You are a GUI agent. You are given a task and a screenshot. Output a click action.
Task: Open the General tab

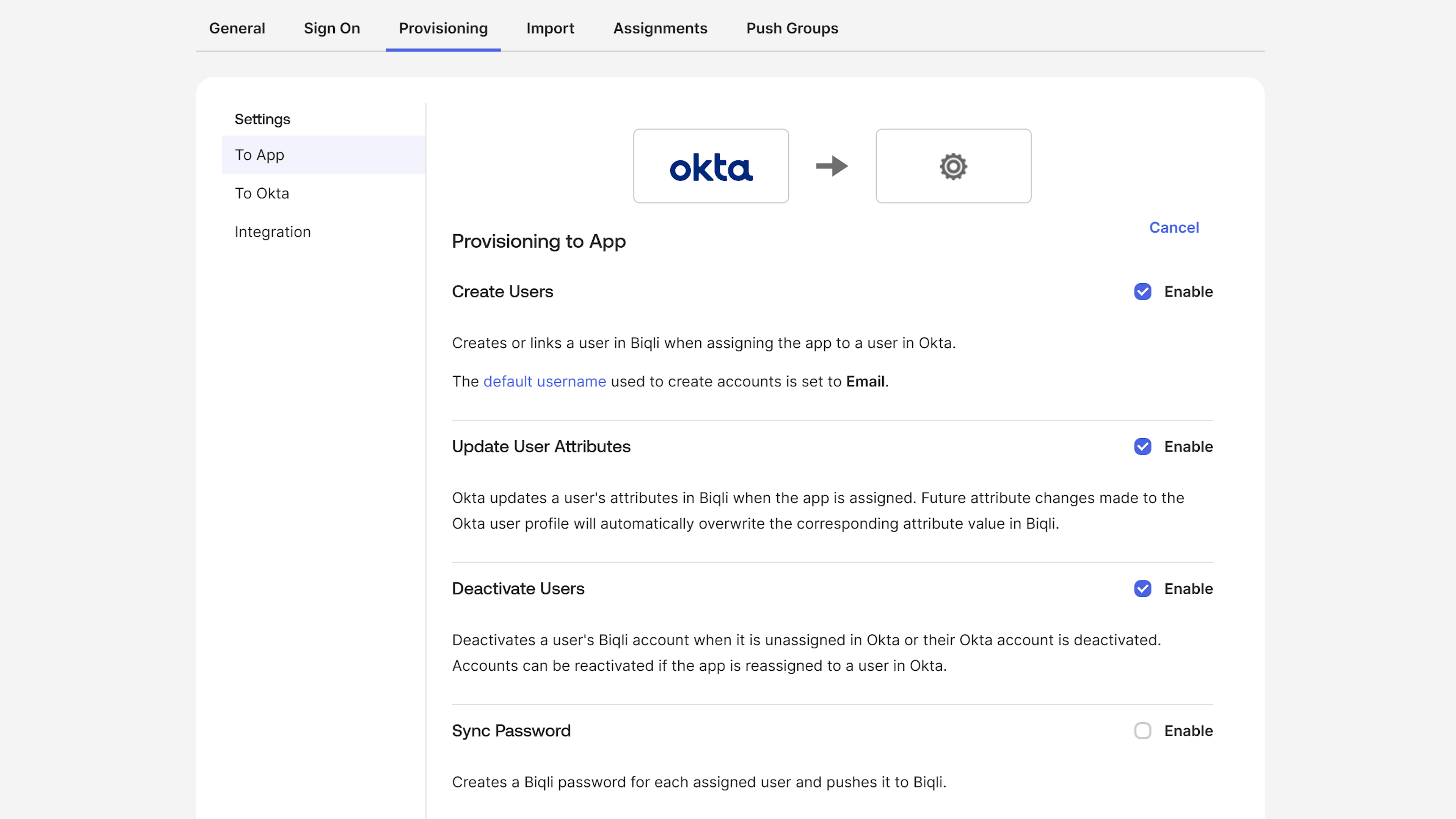237,28
